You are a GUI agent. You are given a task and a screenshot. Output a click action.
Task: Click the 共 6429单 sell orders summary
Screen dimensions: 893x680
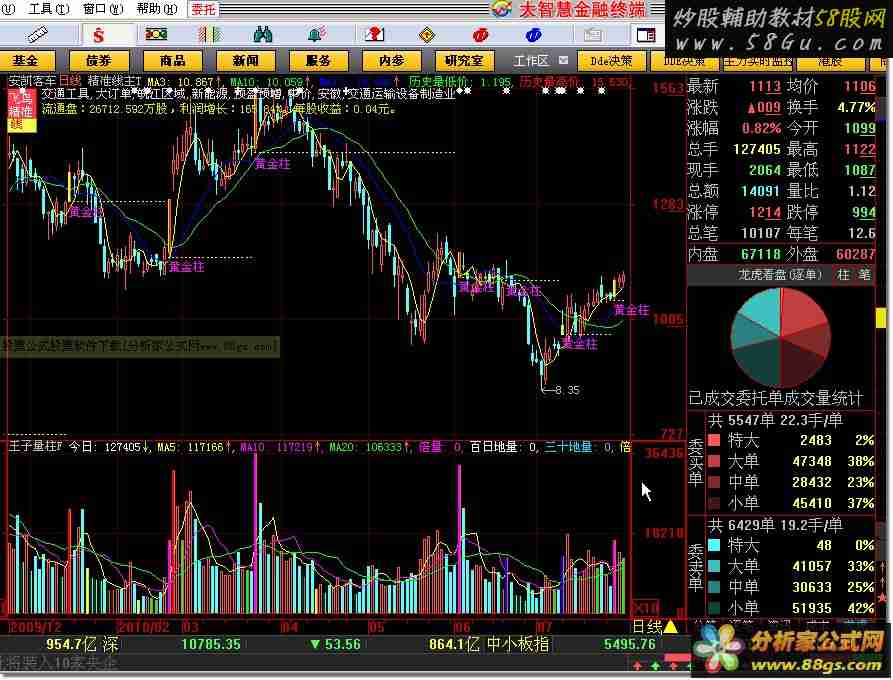[776, 525]
